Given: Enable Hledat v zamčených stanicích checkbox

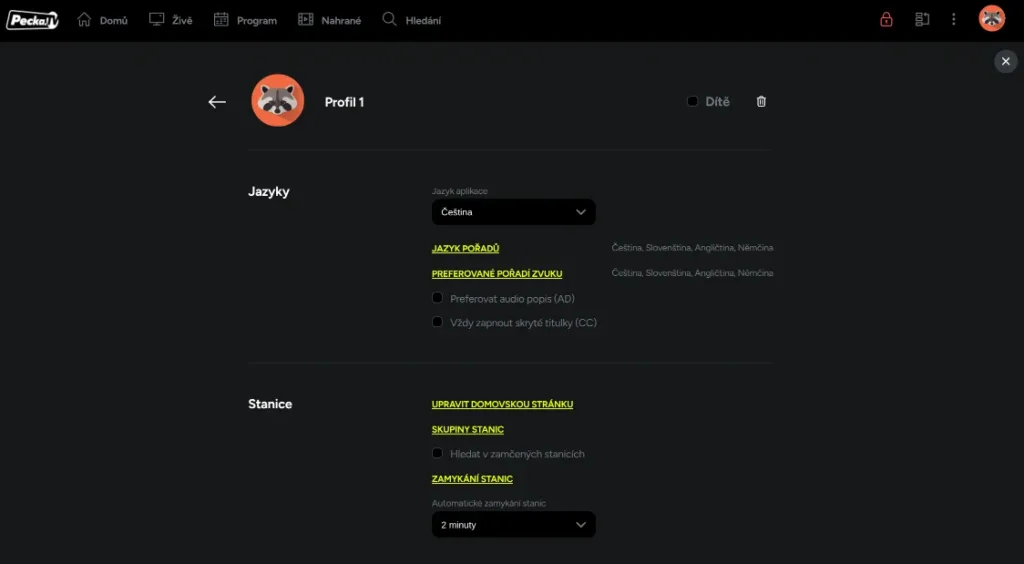Looking at the screenshot, I should click(437, 453).
